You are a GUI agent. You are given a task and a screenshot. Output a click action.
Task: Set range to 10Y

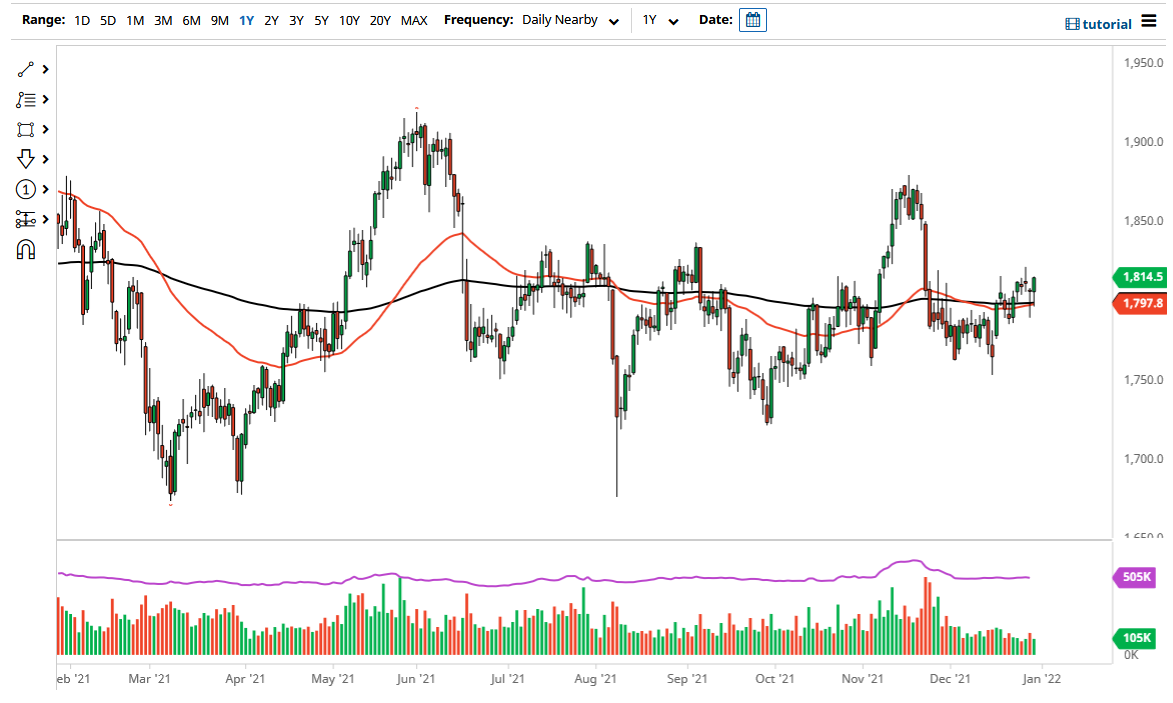pos(349,20)
